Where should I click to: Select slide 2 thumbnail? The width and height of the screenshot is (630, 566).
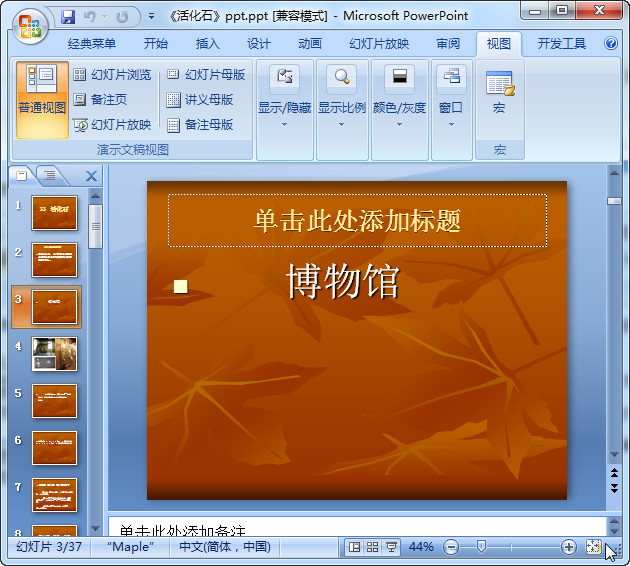point(54,260)
